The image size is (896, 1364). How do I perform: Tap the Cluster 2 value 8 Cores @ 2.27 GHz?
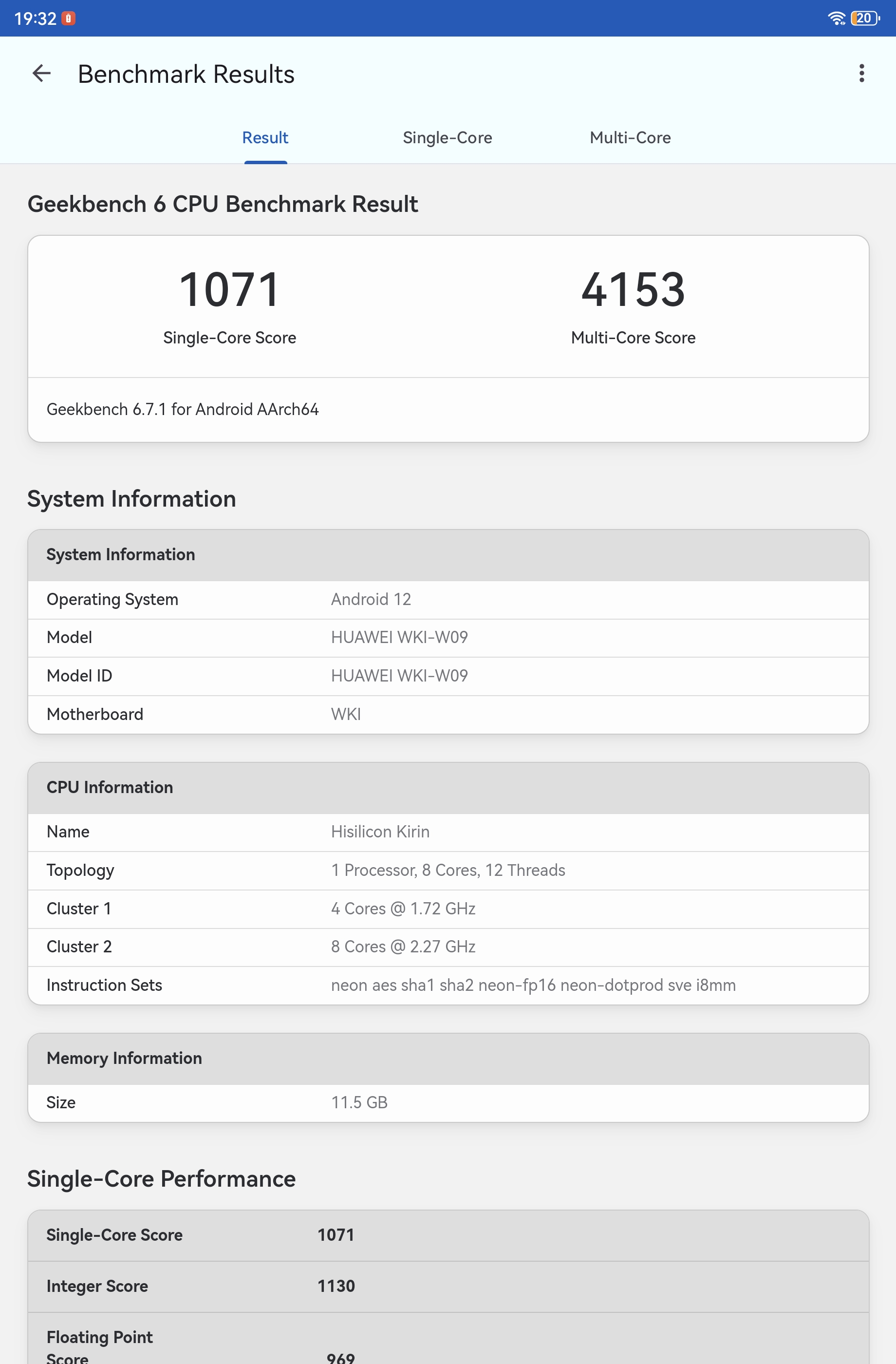(403, 947)
